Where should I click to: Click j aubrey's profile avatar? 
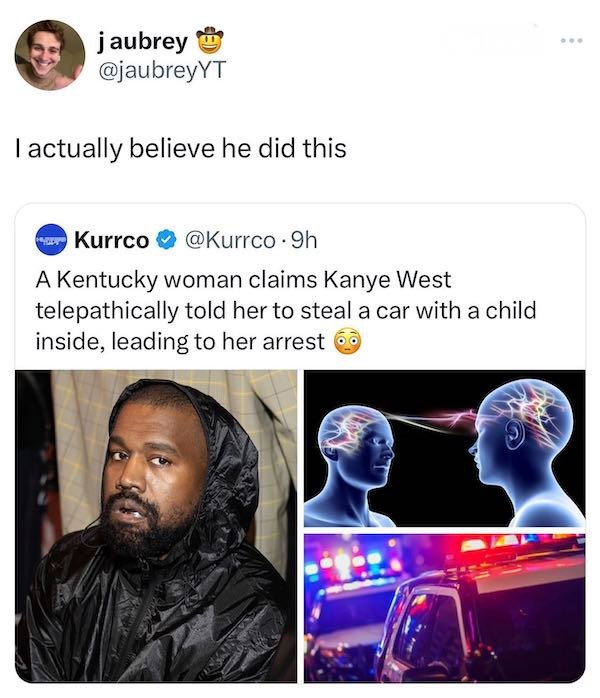[50, 55]
